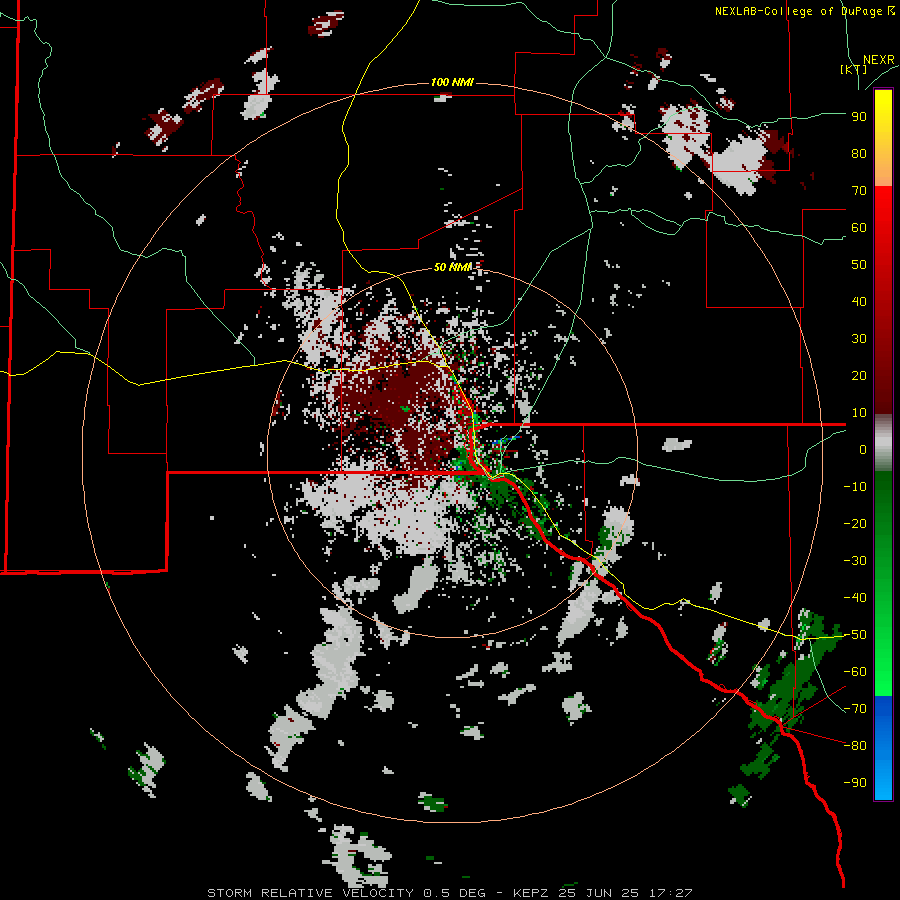This screenshot has width=900, height=900.
Task: Click the 30 value on the velocity scale
Action: (859, 339)
